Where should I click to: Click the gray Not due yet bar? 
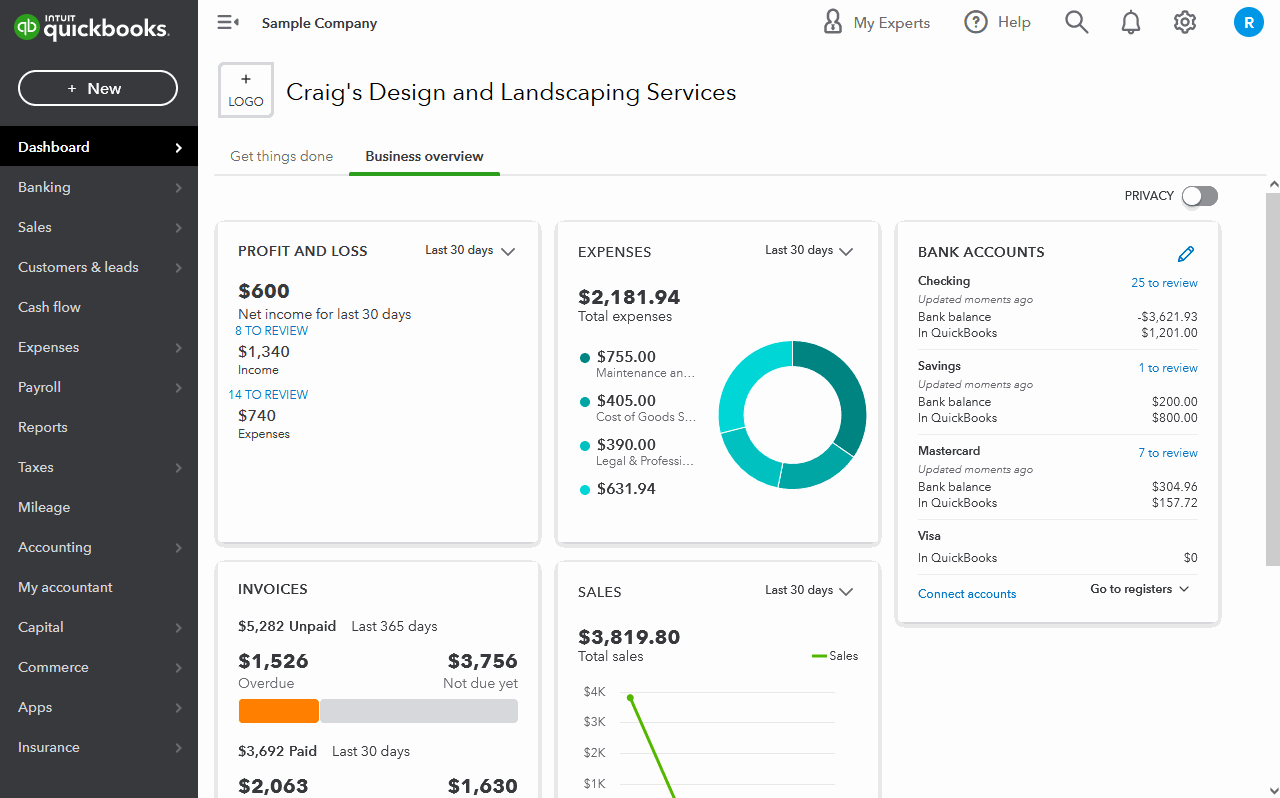pos(419,711)
